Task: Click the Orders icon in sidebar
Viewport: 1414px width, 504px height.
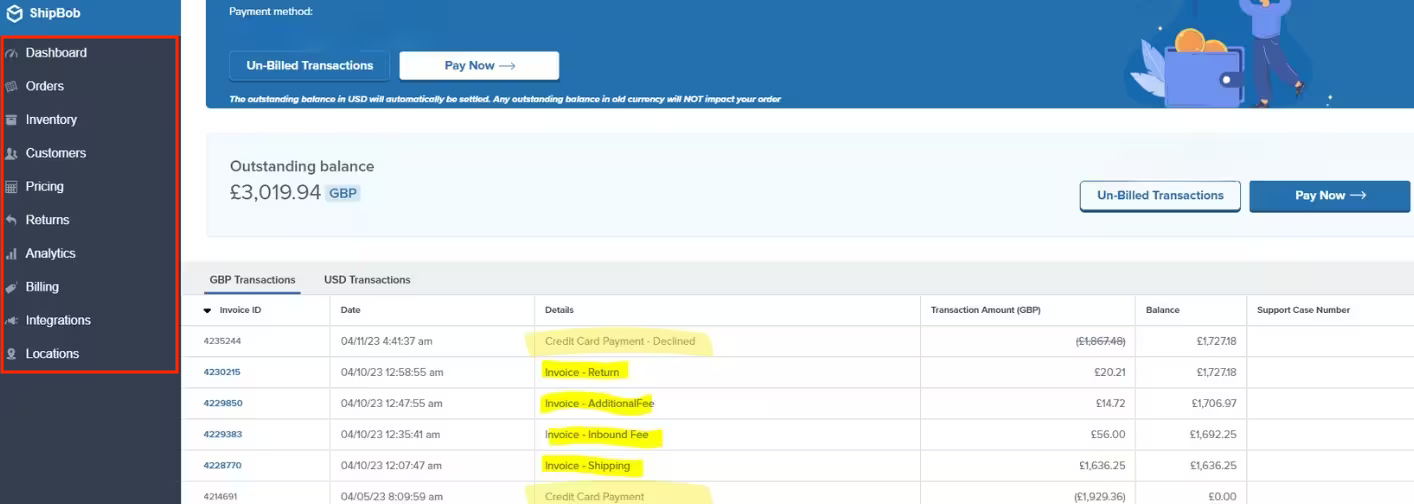Action: pyautogui.click(x=12, y=86)
